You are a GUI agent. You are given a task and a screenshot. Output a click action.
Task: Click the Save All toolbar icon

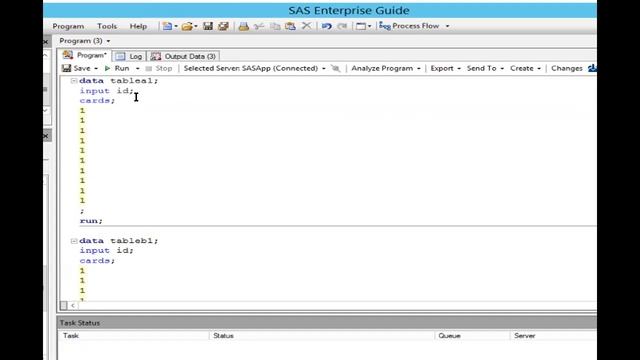pyautogui.click(x=223, y=26)
